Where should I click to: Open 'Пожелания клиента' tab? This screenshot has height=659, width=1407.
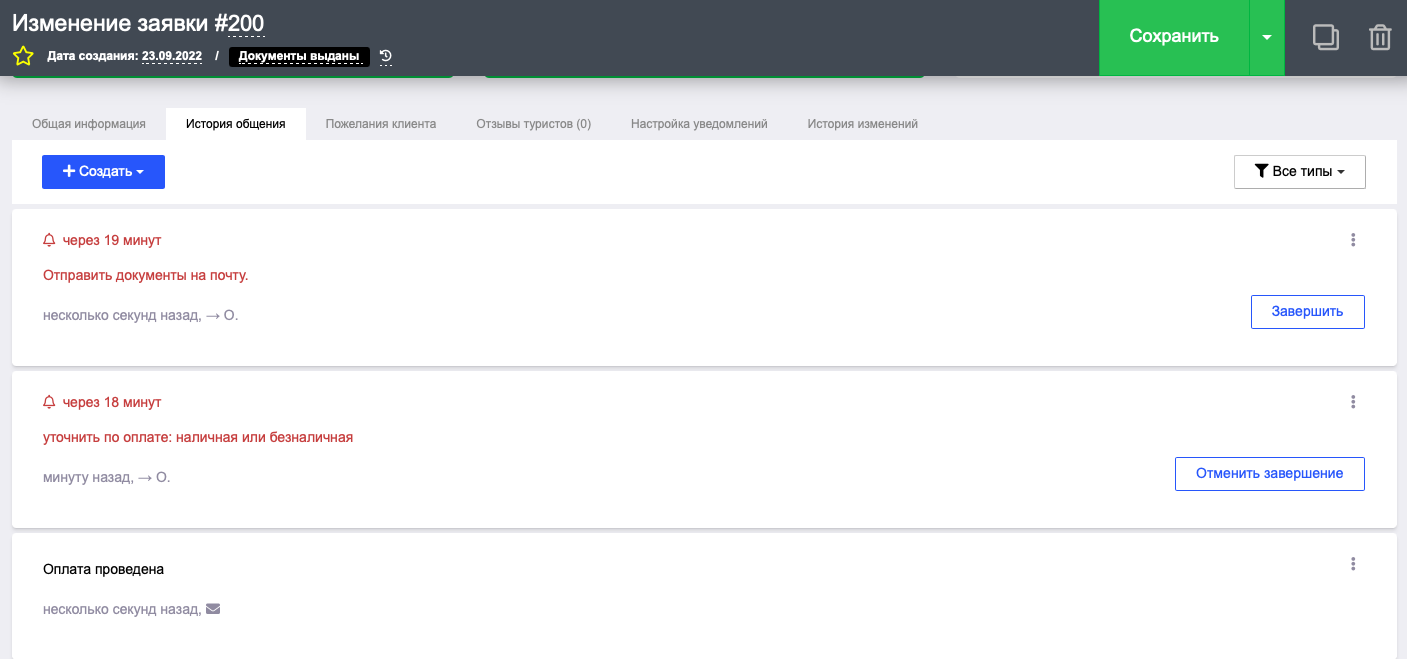coord(381,124)
